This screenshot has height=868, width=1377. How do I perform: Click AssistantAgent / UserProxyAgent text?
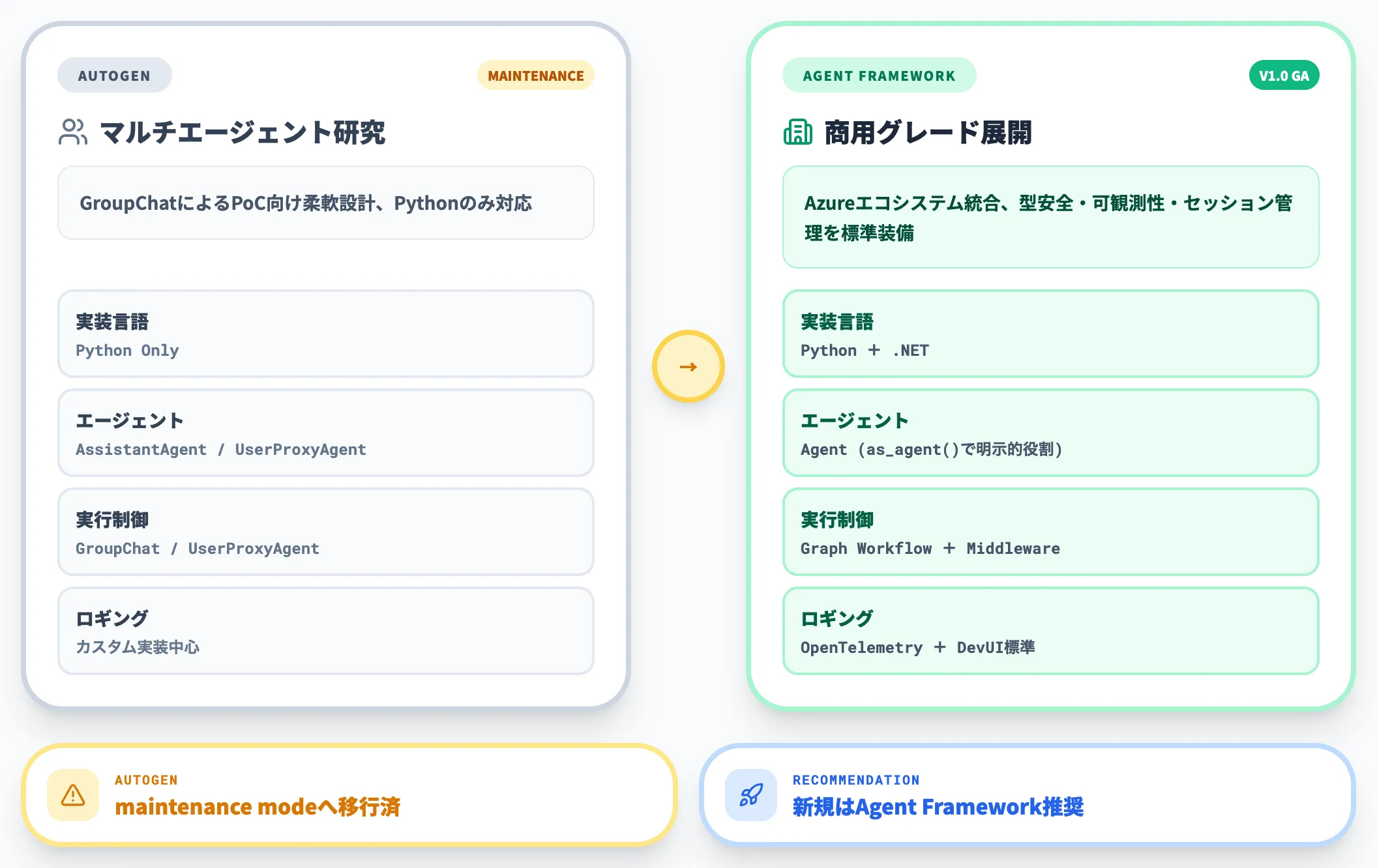(x=221, y=450)
